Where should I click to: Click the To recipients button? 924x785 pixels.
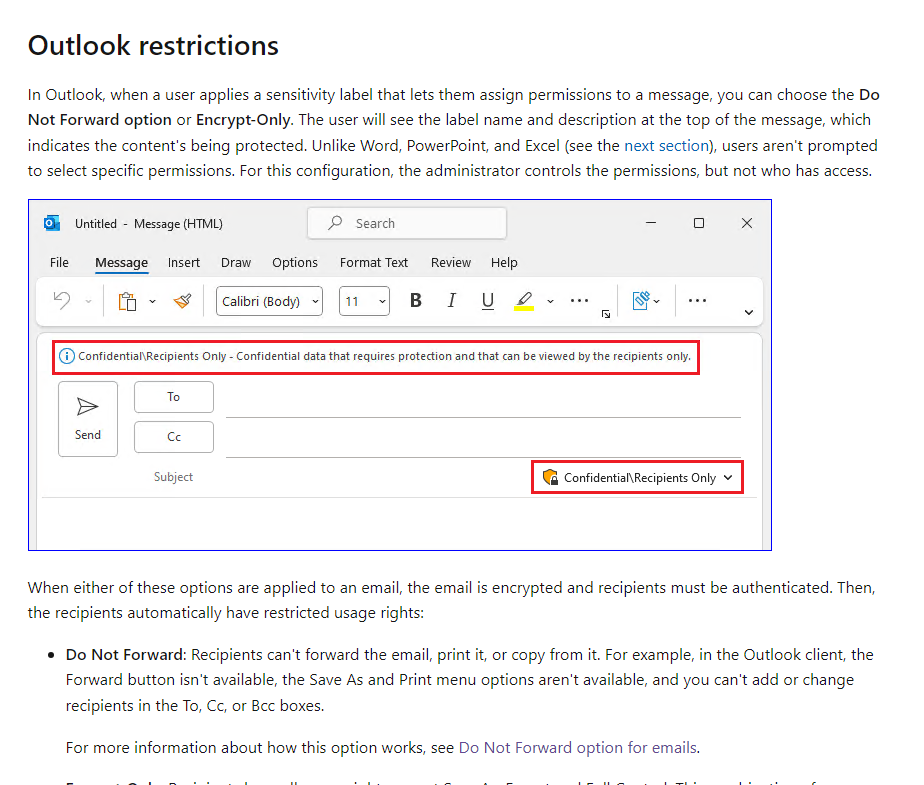point(174,397)
